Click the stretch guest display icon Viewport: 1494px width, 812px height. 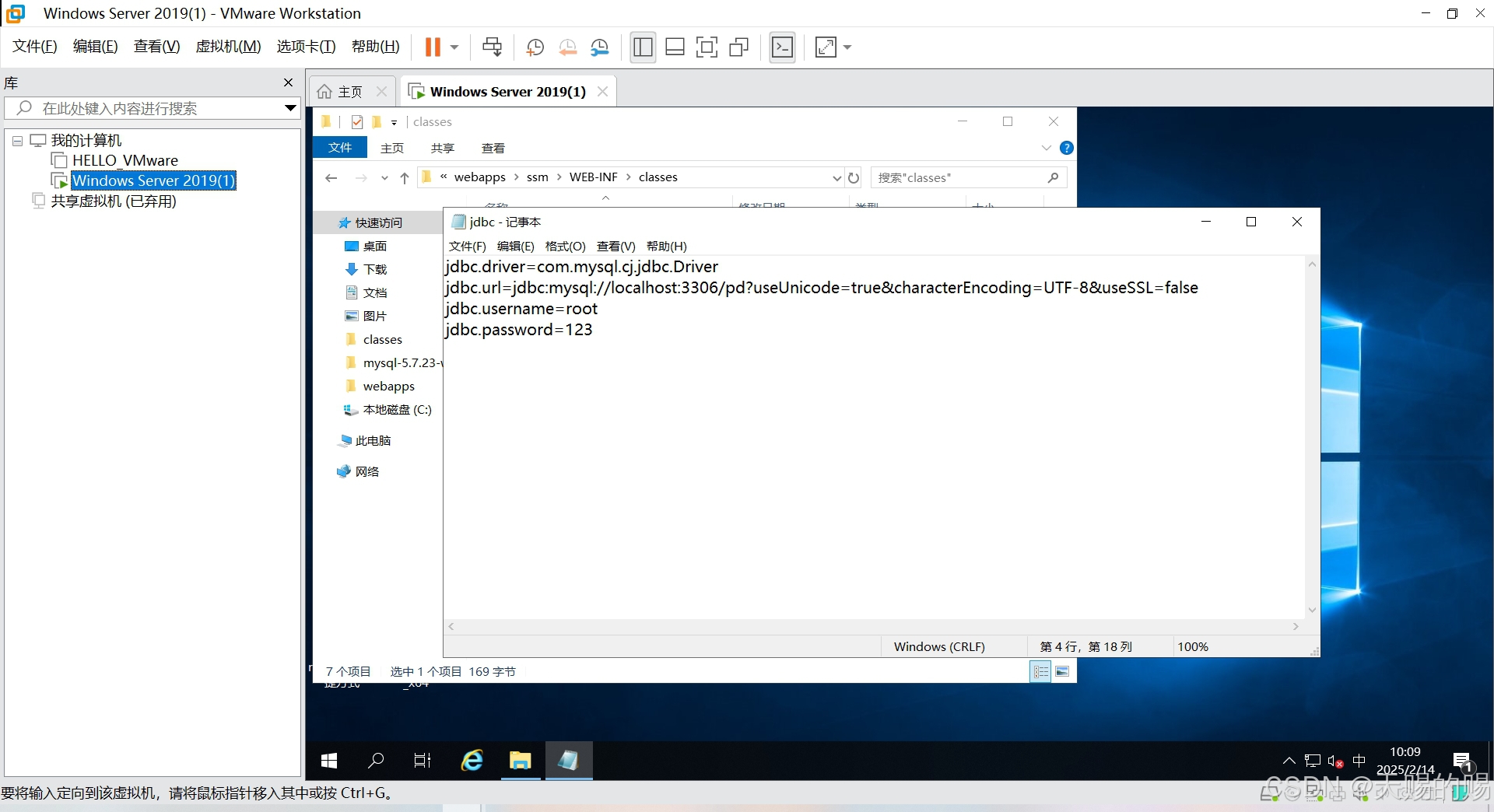[826, 47]
